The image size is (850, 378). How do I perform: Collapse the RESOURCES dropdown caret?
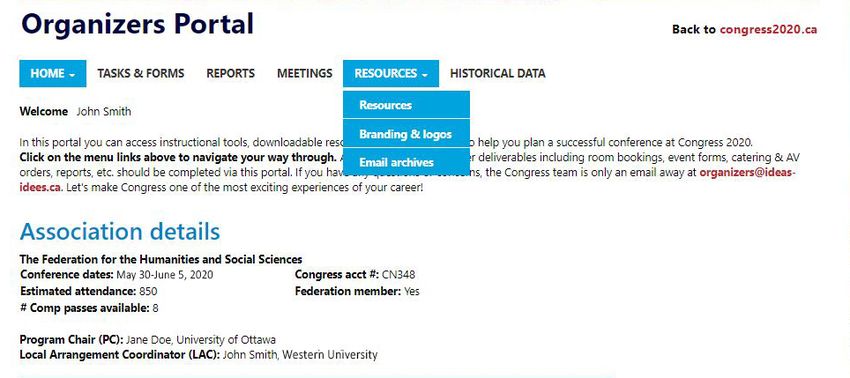tap(424, 75)
